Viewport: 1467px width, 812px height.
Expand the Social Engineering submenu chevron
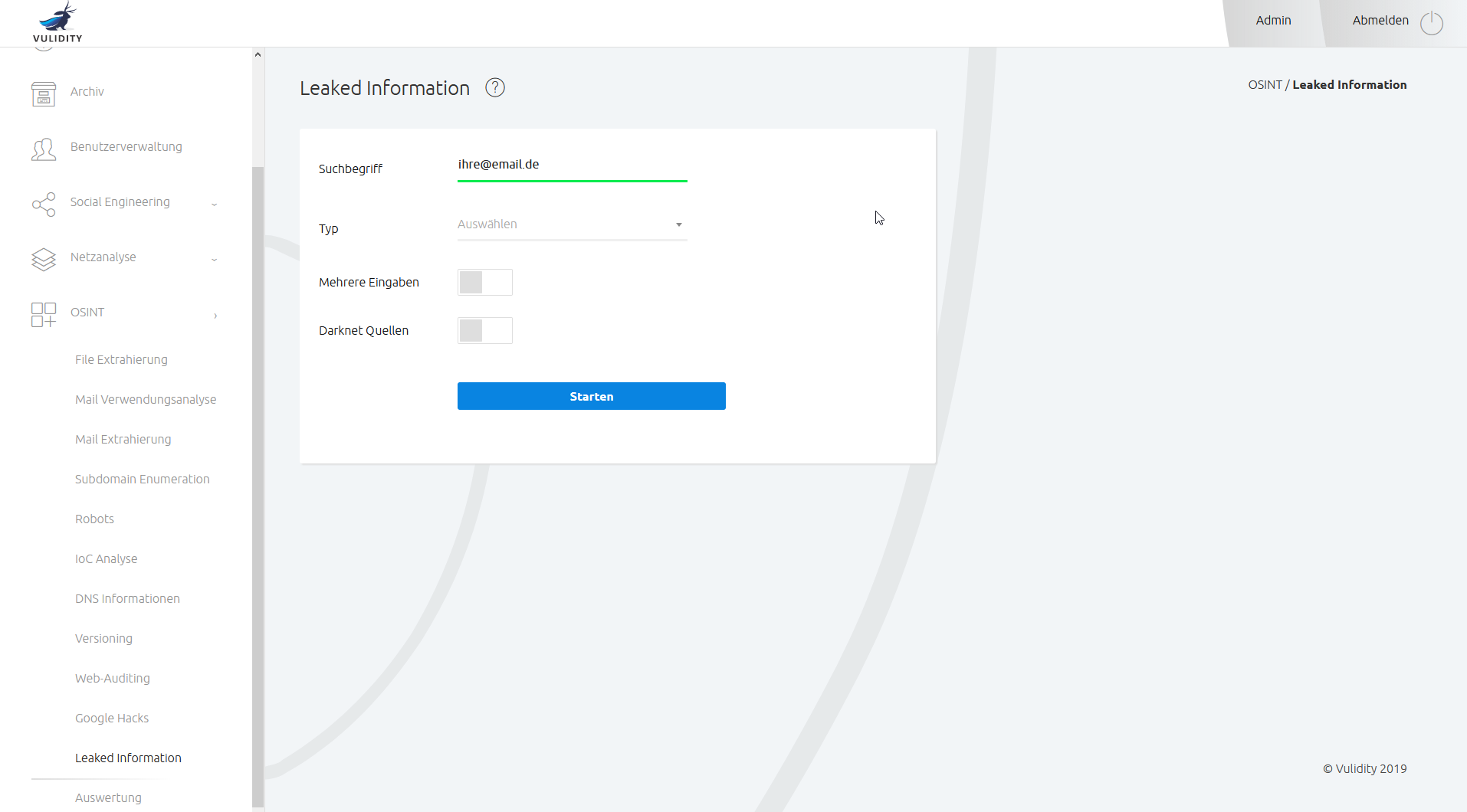click(215, 205)
